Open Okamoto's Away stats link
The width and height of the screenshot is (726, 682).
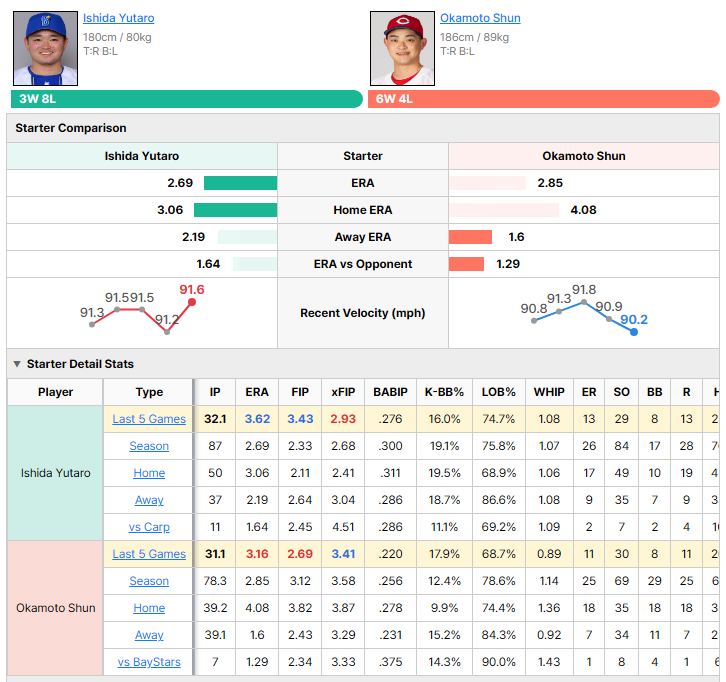click(149, 635)
